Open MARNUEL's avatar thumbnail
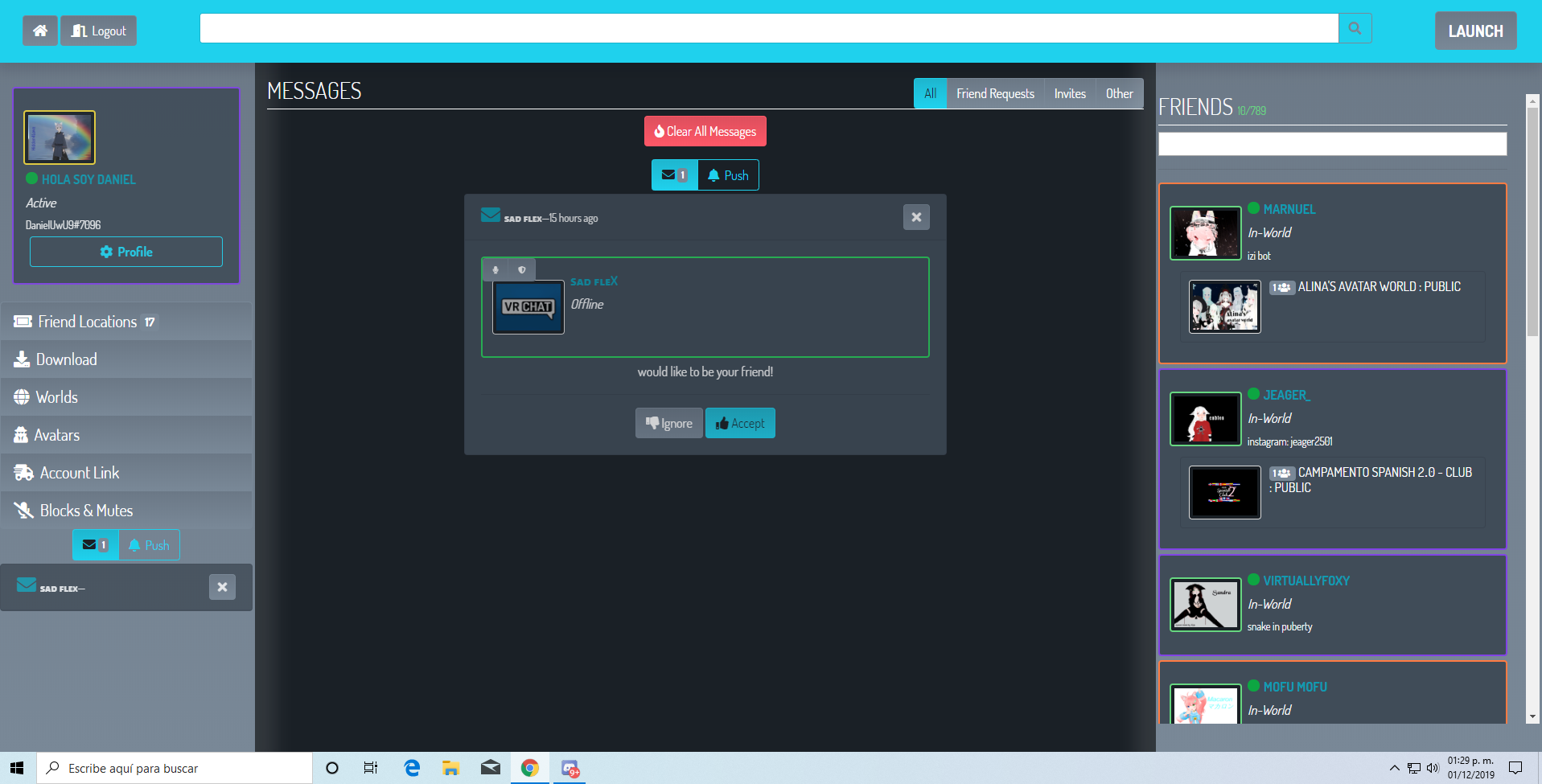Screen dimensions: 1542x784 pos(1206,233)
